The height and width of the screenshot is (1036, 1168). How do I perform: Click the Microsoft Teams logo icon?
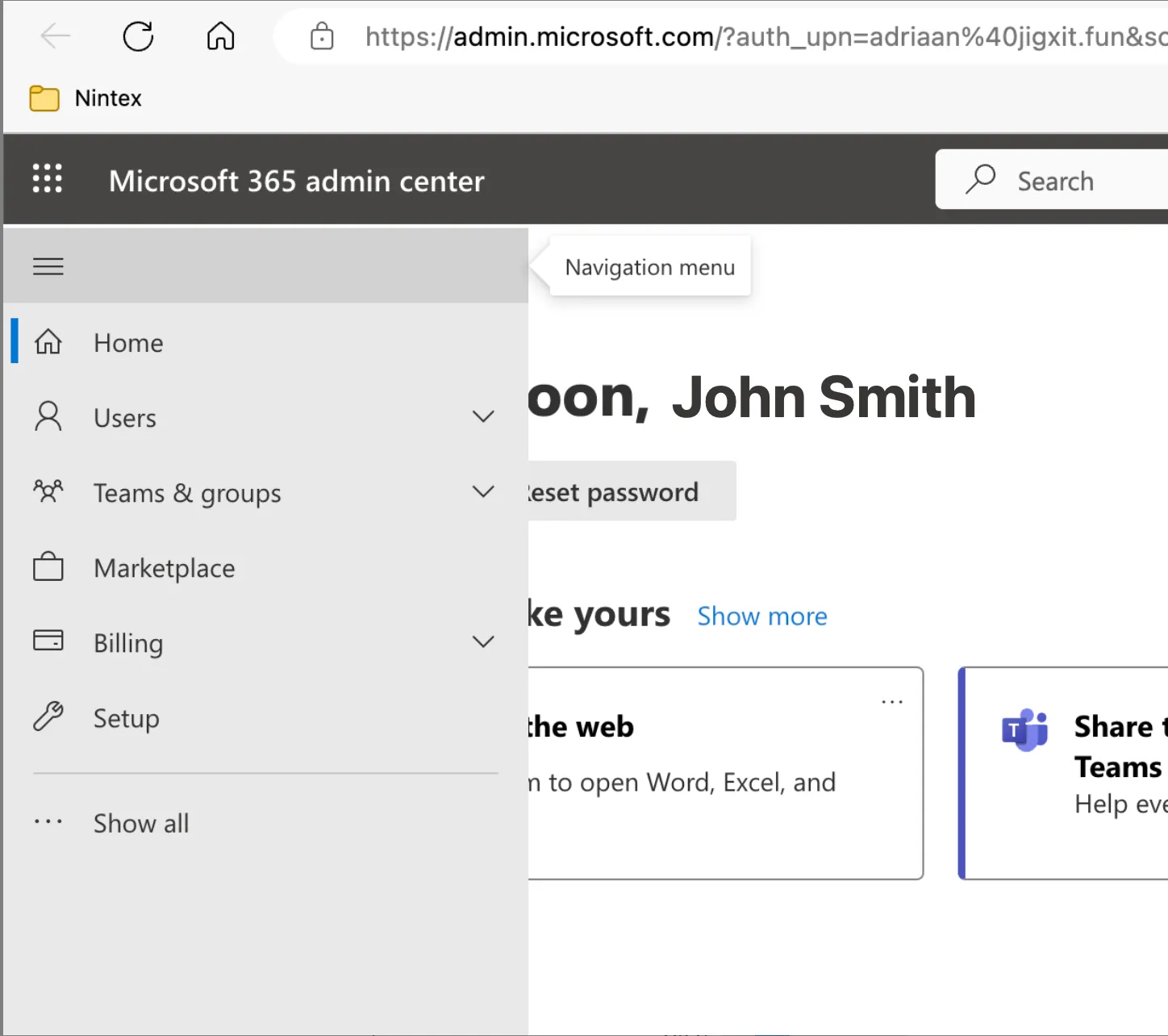(1024, 729)
